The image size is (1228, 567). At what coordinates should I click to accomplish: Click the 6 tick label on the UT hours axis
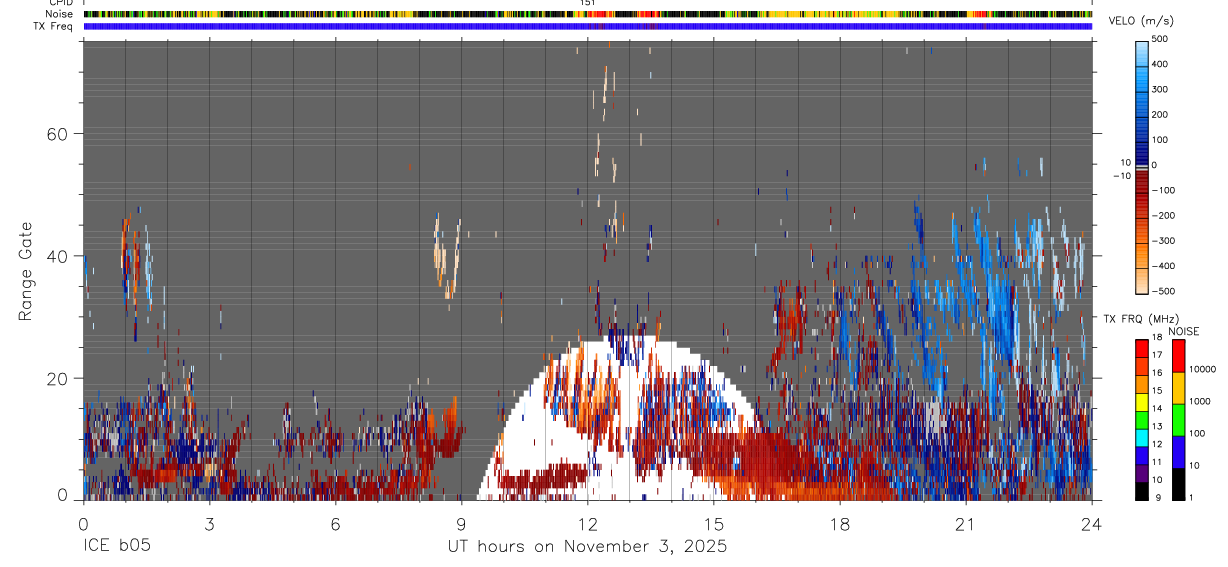coord(335,523)
